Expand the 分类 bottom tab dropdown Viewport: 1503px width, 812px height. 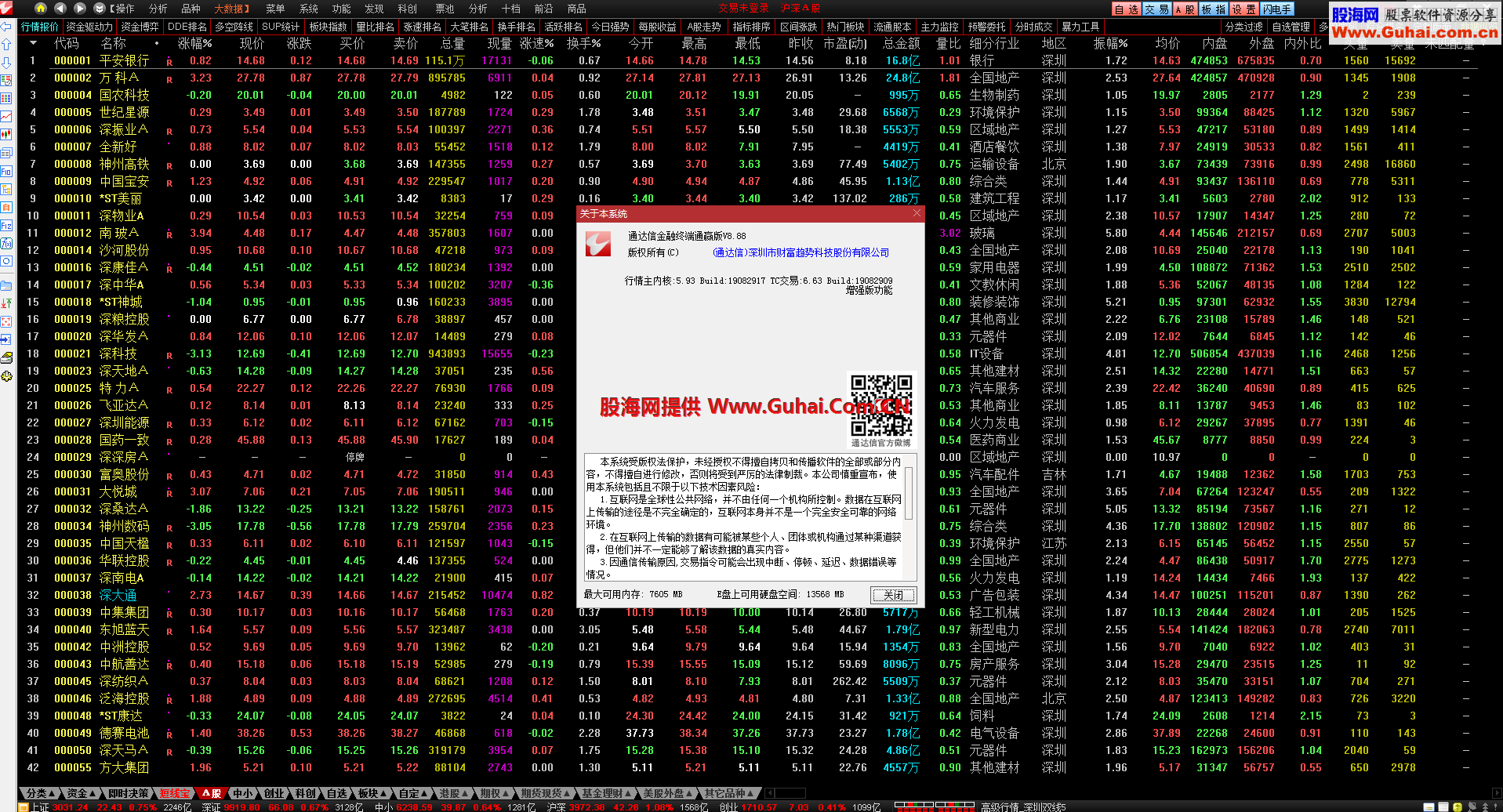click(x=52, y=794)
